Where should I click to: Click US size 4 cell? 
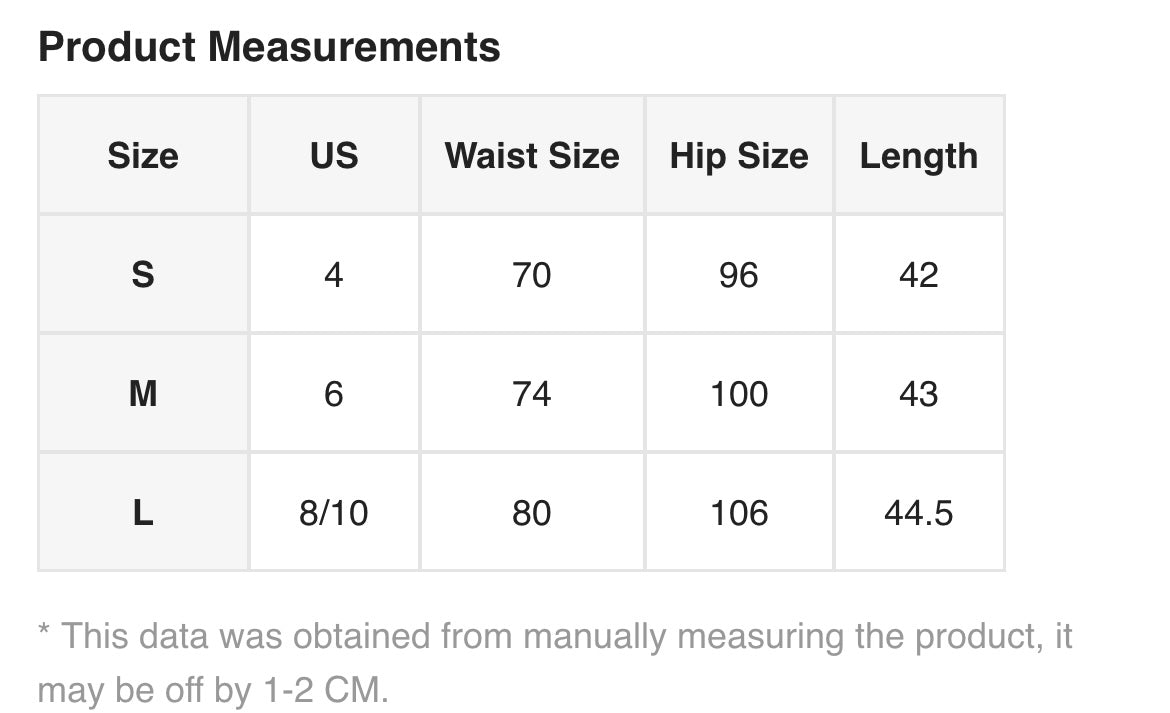(x=334, y=274)
